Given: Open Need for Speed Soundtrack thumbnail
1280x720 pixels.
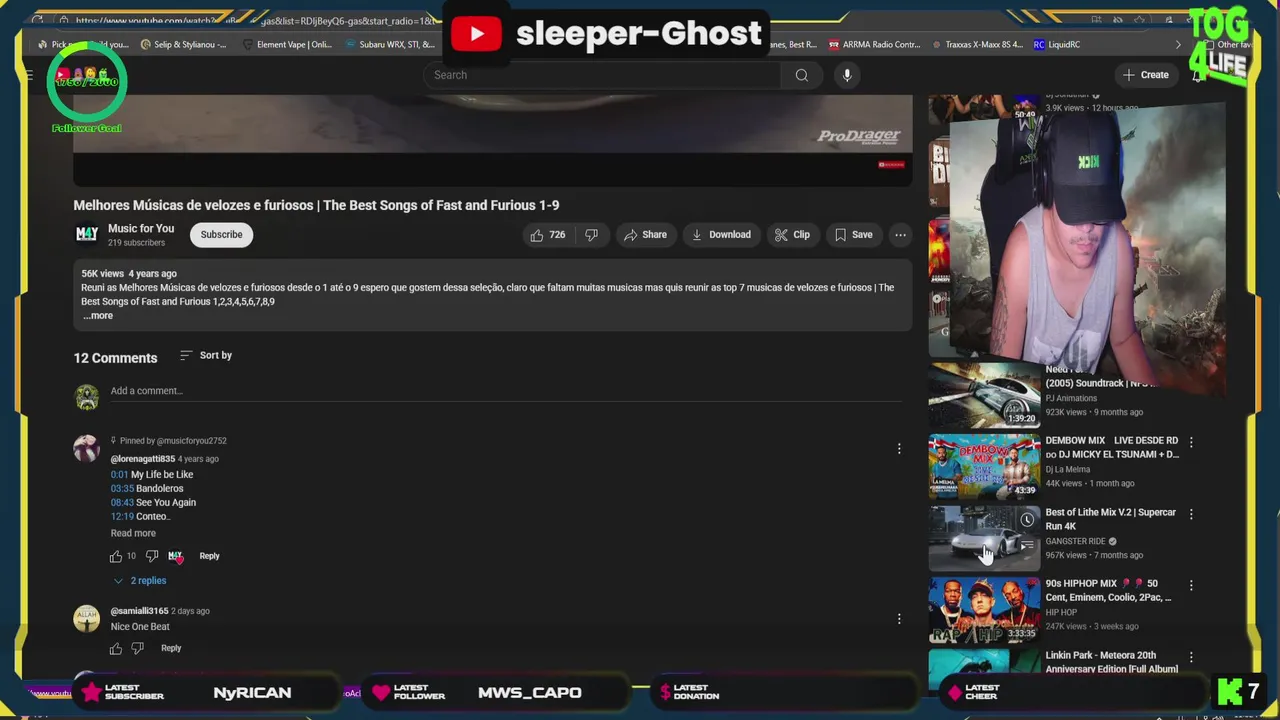Looking at the screenshot, I should tap(984, 395).
